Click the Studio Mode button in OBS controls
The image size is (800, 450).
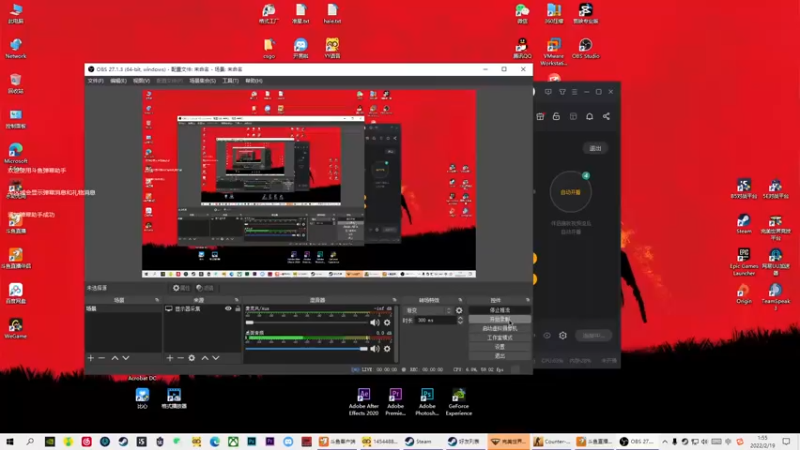pos(499,338)
